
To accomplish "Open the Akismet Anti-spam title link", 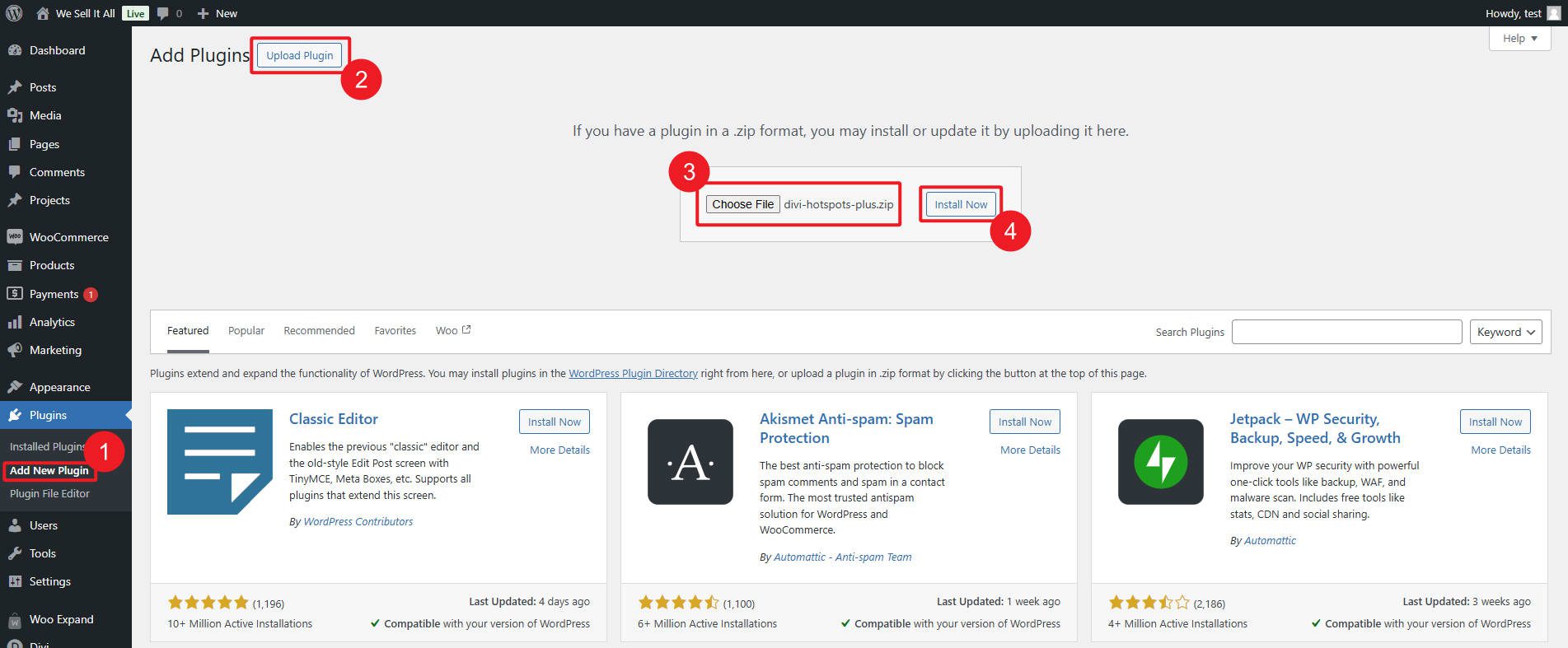I will (x=846, y=428).
